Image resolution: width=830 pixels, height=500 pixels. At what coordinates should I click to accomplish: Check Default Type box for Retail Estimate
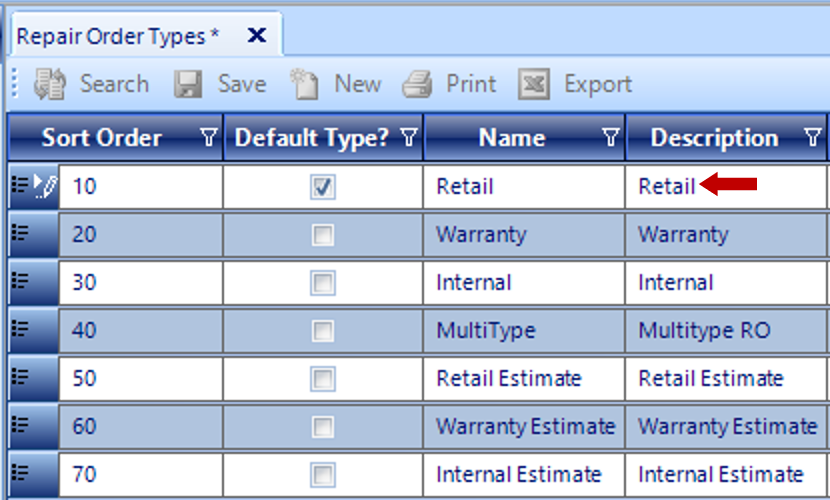coord(322,379)
